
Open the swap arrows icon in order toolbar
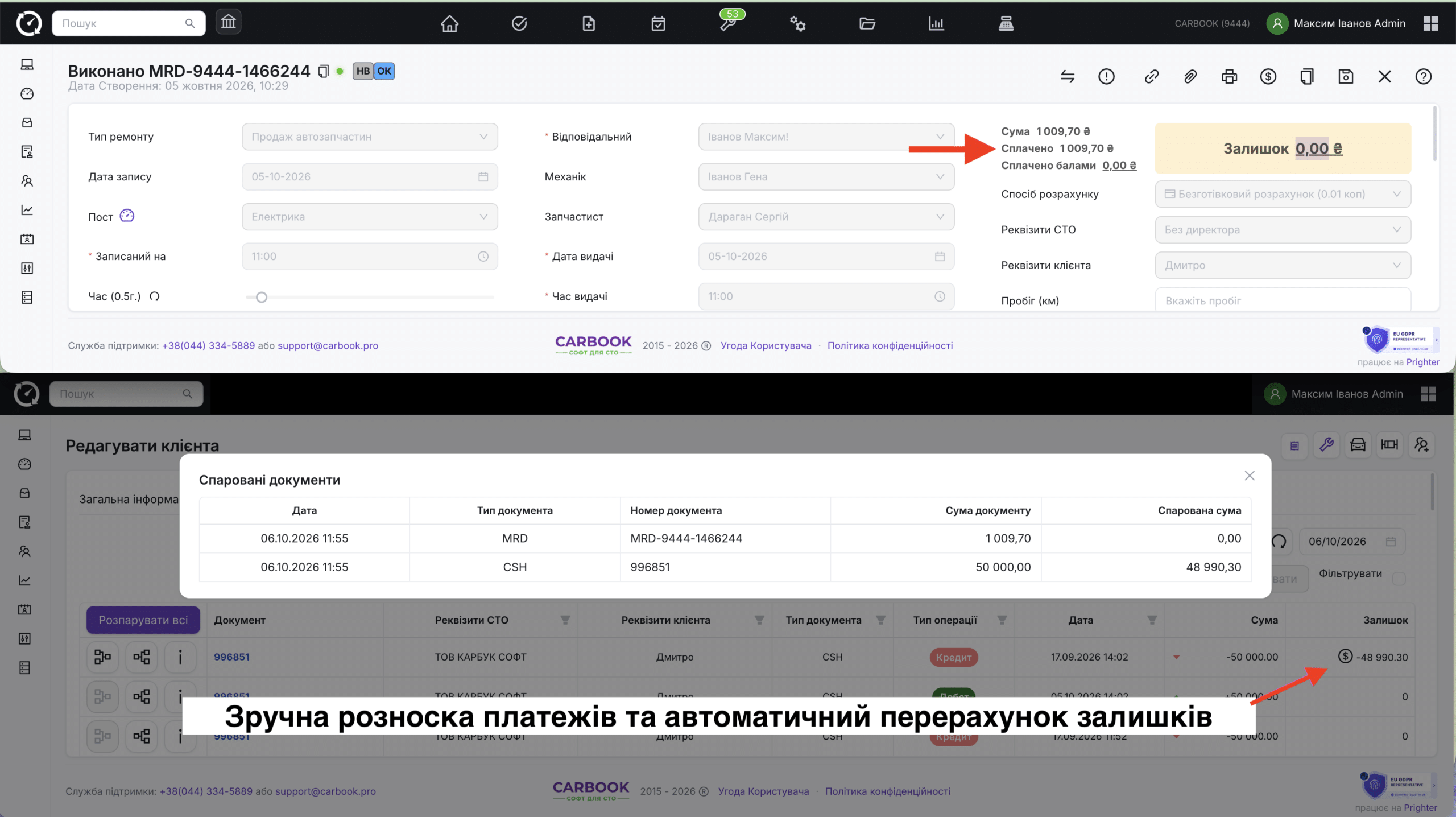(x=1068, y=76)
